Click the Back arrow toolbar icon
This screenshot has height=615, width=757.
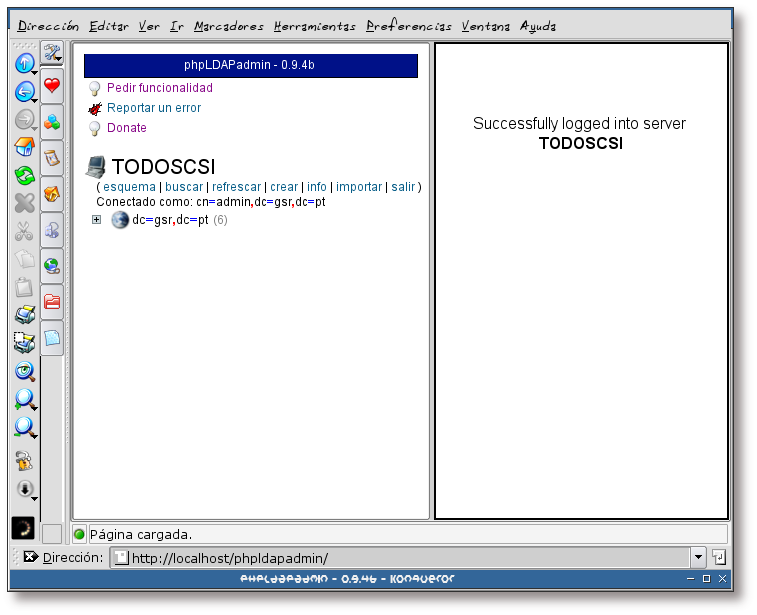pos(24,92)
